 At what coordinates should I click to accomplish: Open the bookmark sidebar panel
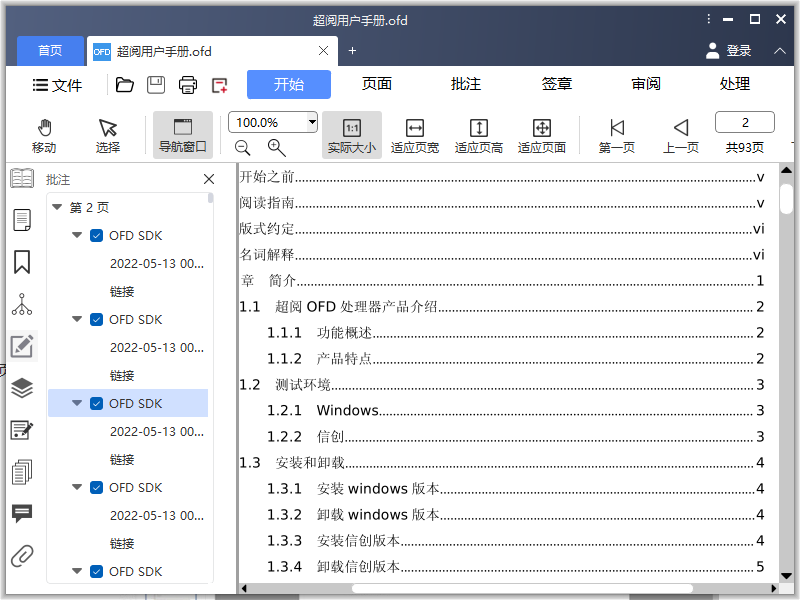tap(22, 262)
